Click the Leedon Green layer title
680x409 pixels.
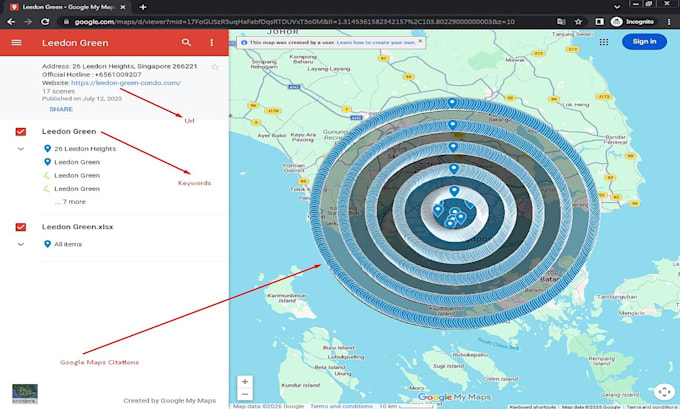[69, 131]
